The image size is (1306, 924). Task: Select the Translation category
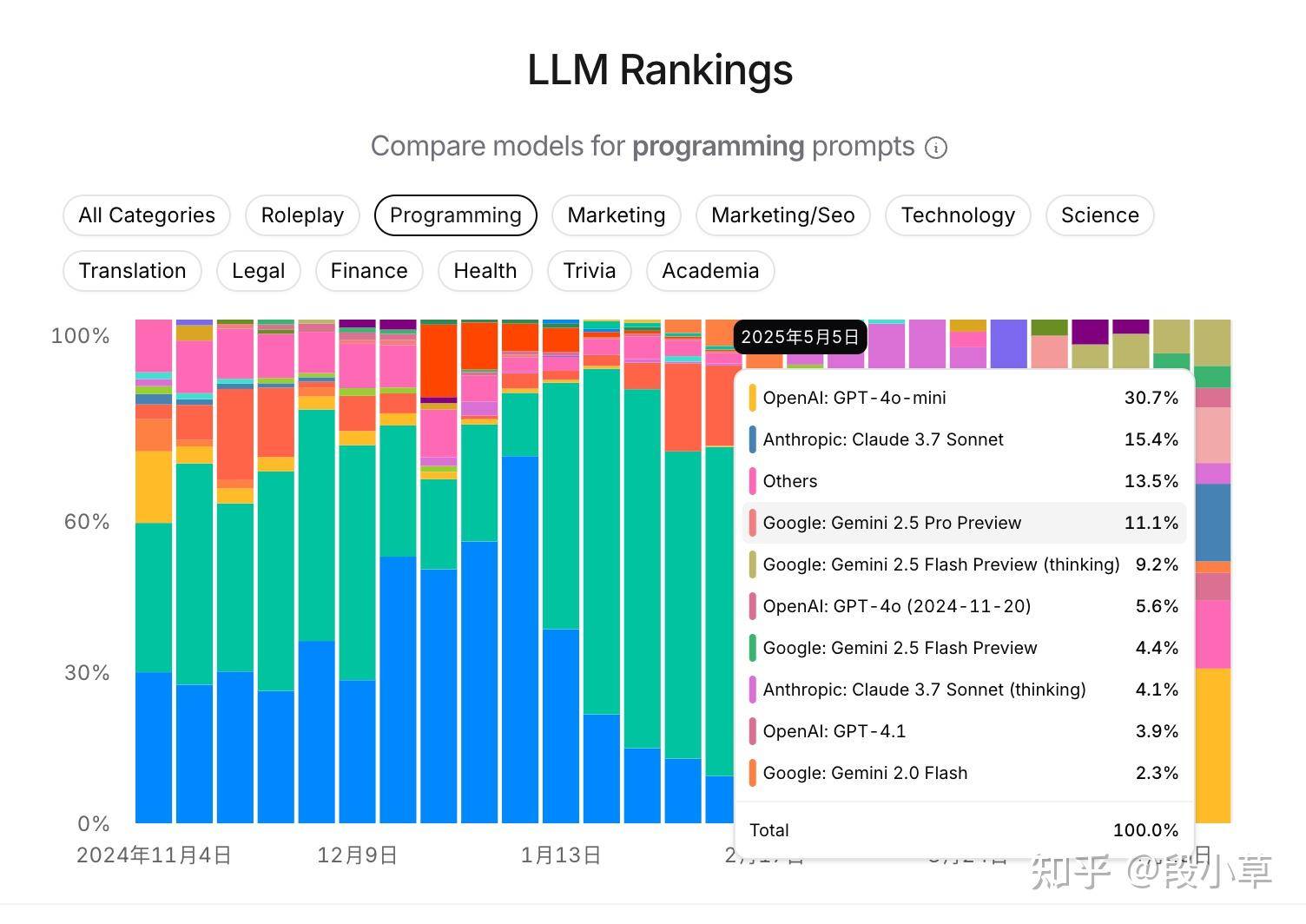point(132,271)
